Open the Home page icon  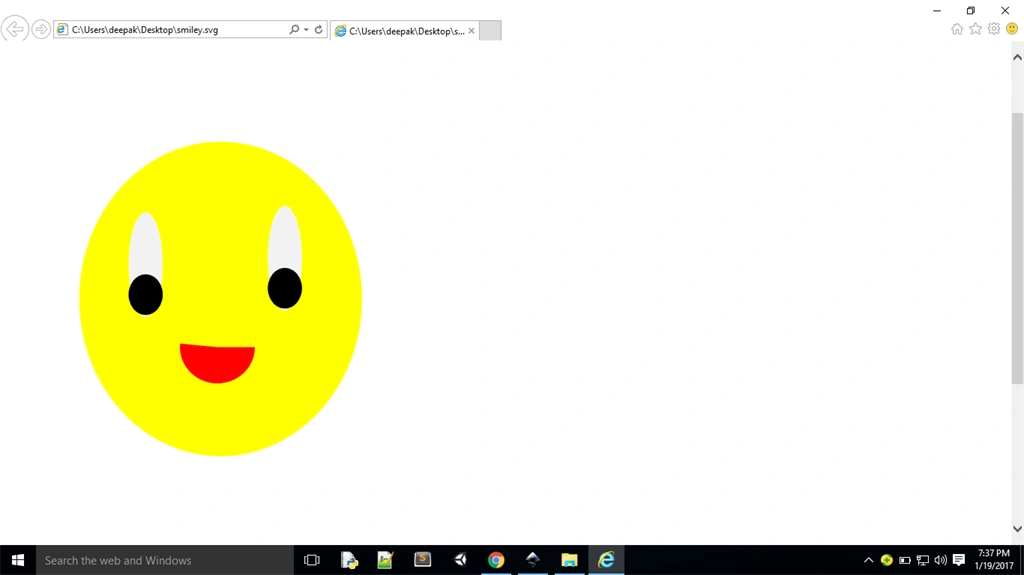pyautogui.click(x=957, y=29)
